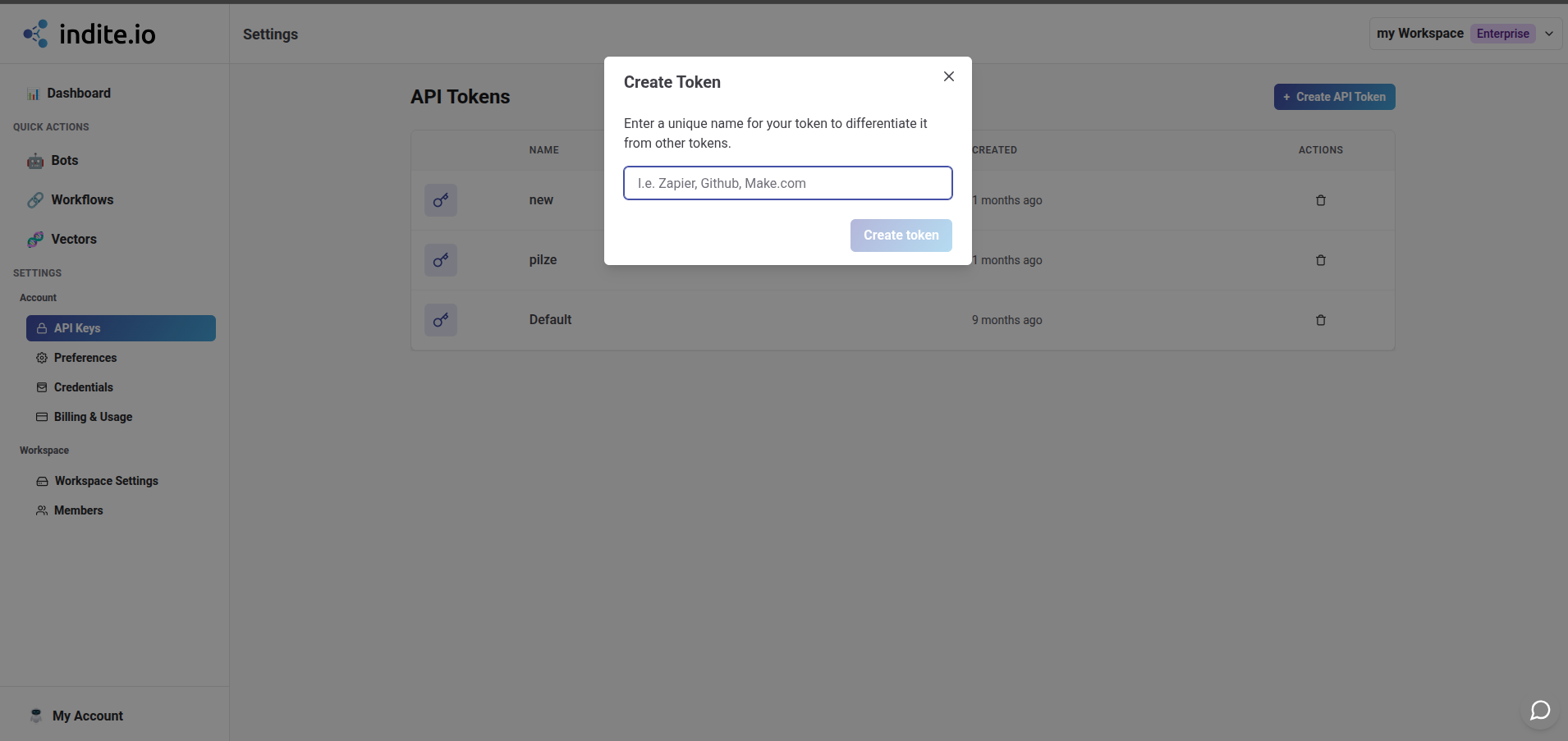The height and width of the screenshot is (741, 1568).
Task: Open the Vectors section
Action: pos(73,239)
